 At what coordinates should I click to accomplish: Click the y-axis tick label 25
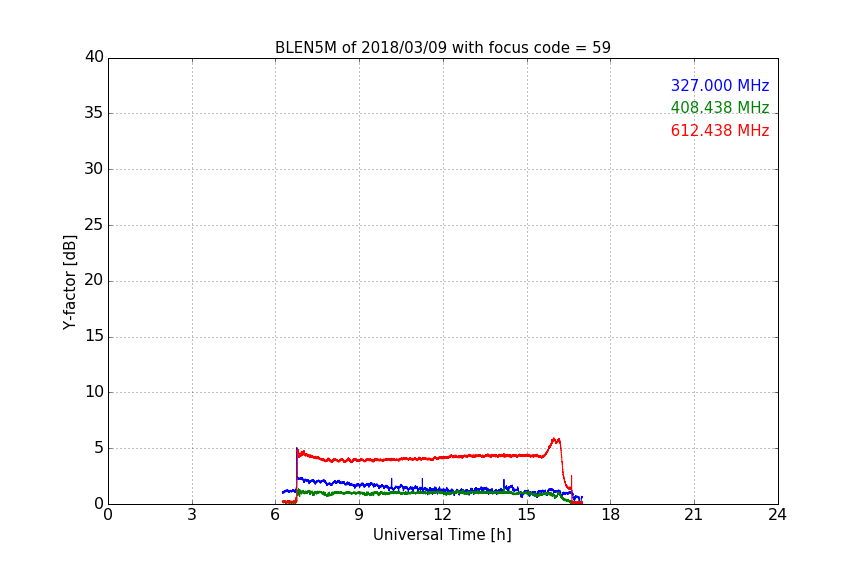[94, 225]
